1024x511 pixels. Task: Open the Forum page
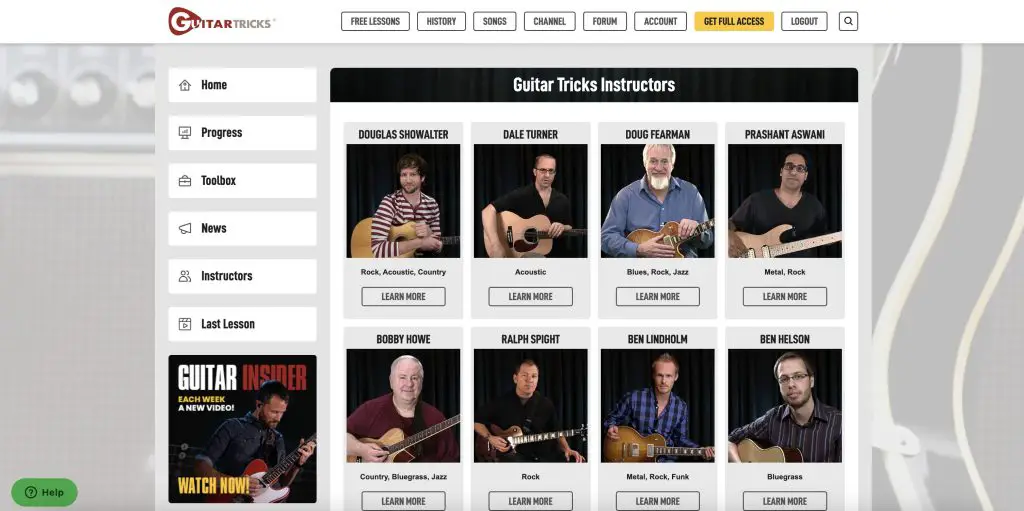click(605, 21)
